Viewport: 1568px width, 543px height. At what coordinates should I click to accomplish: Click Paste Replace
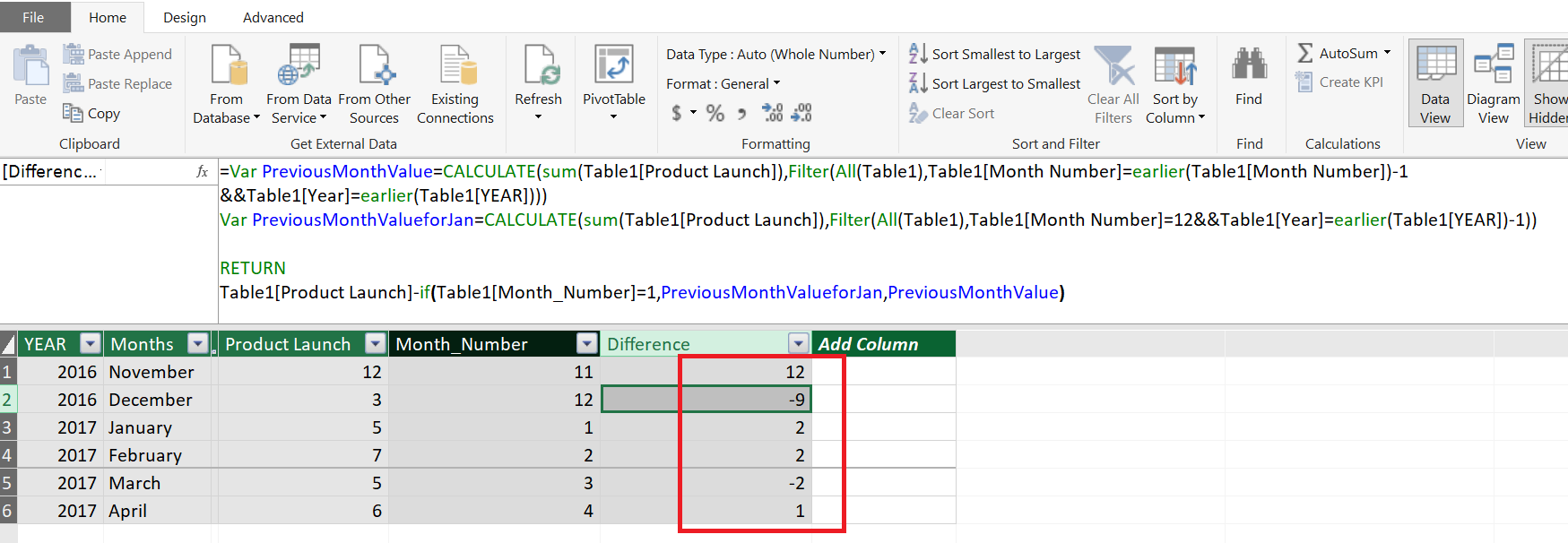[117, 83]
